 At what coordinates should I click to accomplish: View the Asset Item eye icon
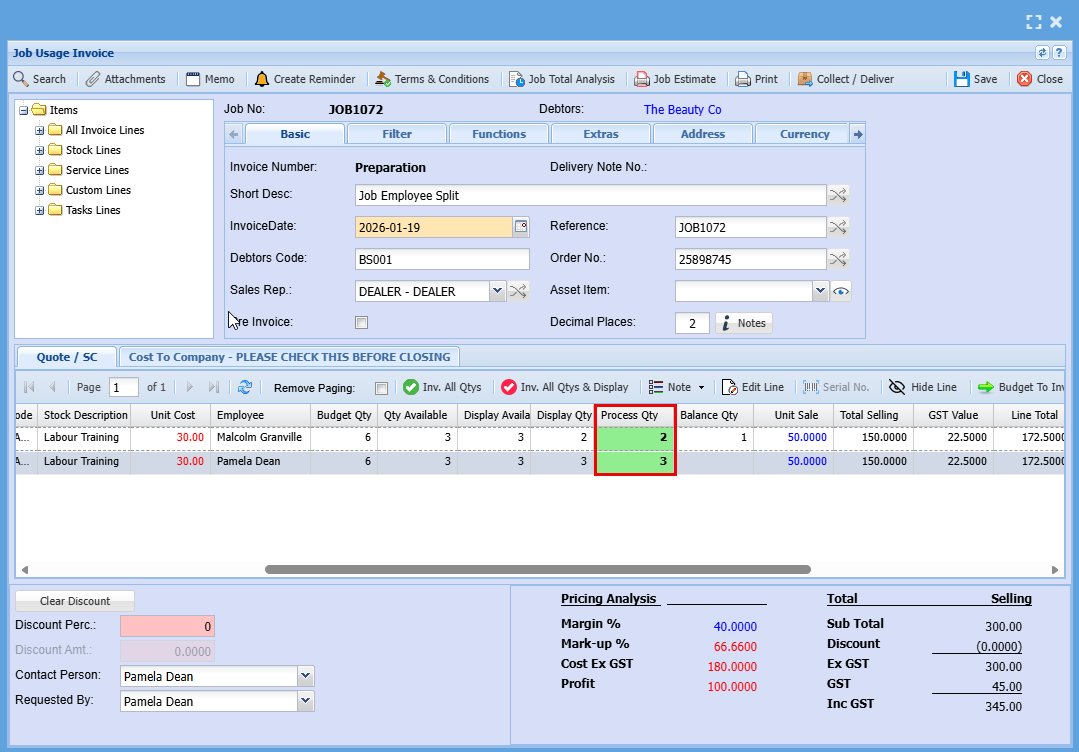pos(841,291)
